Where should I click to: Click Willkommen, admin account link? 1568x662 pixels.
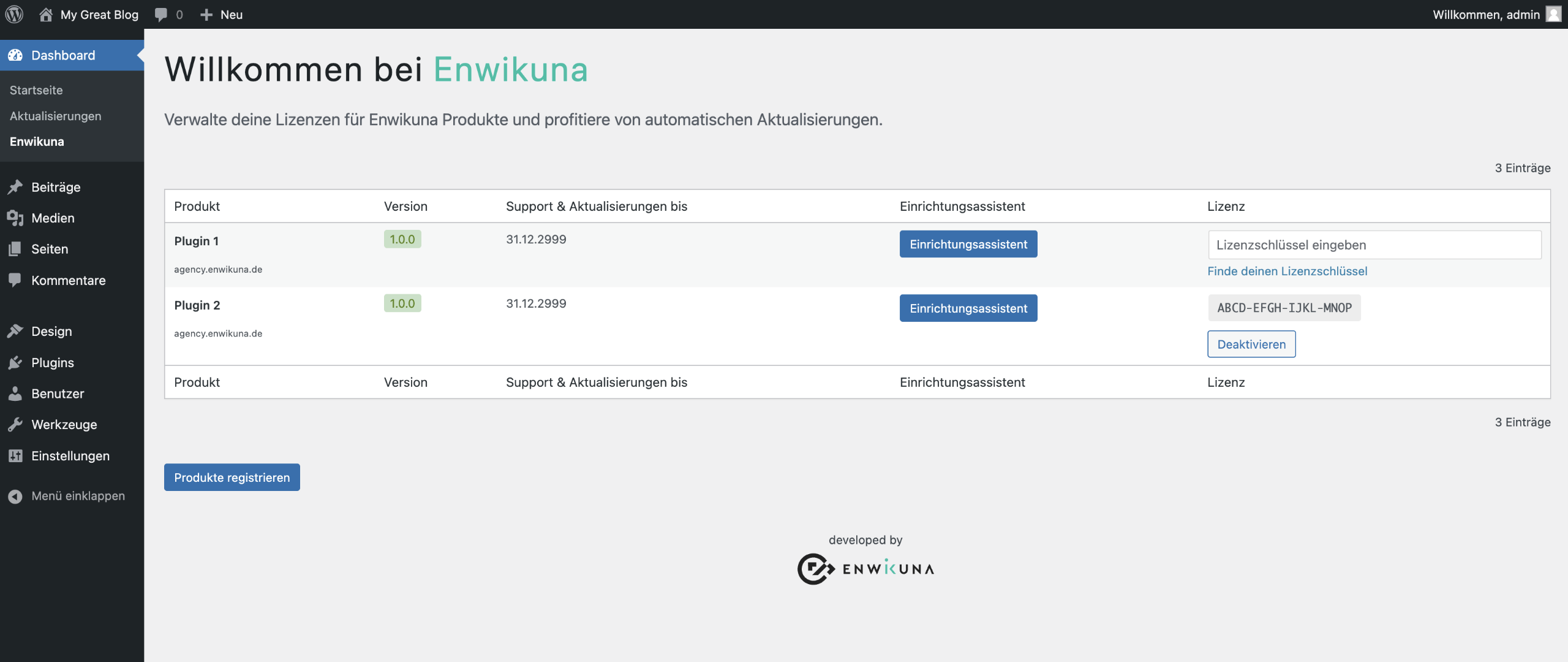pos(1487,14)
